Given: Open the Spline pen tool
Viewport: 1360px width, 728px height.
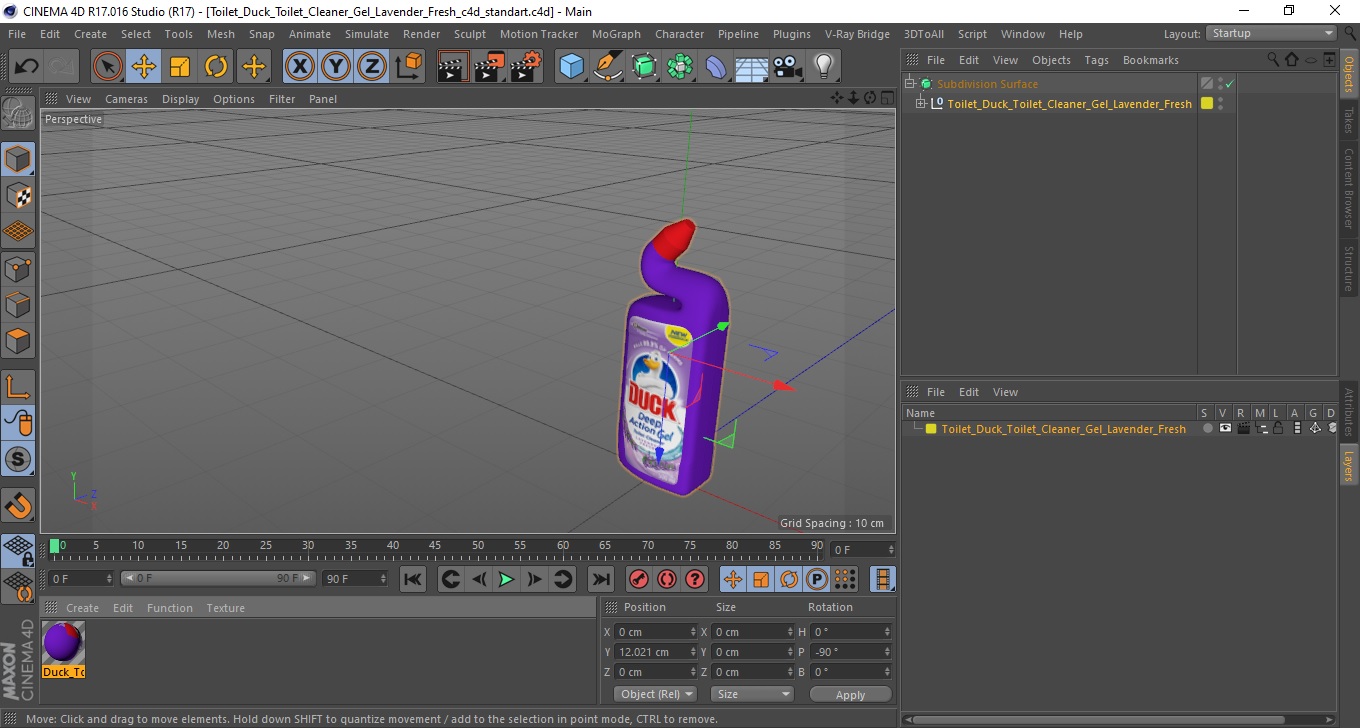Looking at the screenshot, I should point(608,67).
